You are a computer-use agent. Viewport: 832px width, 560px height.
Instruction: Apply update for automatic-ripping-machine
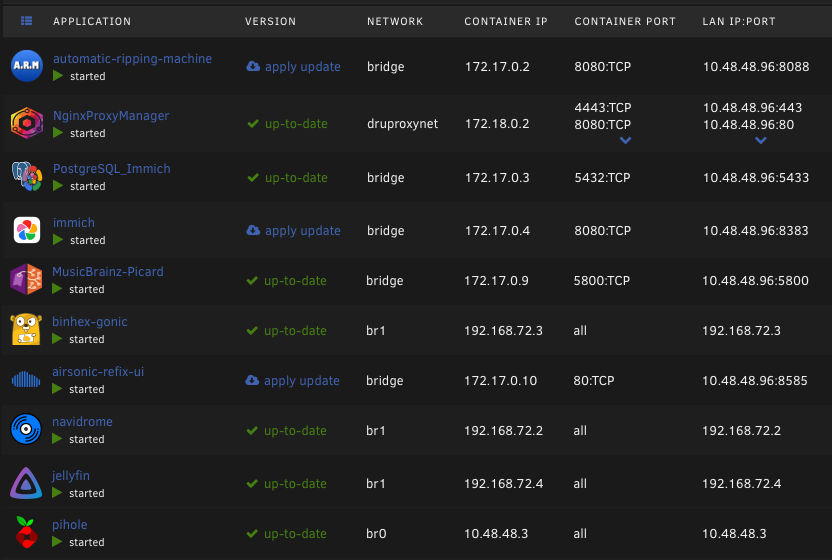coord(302,67)
